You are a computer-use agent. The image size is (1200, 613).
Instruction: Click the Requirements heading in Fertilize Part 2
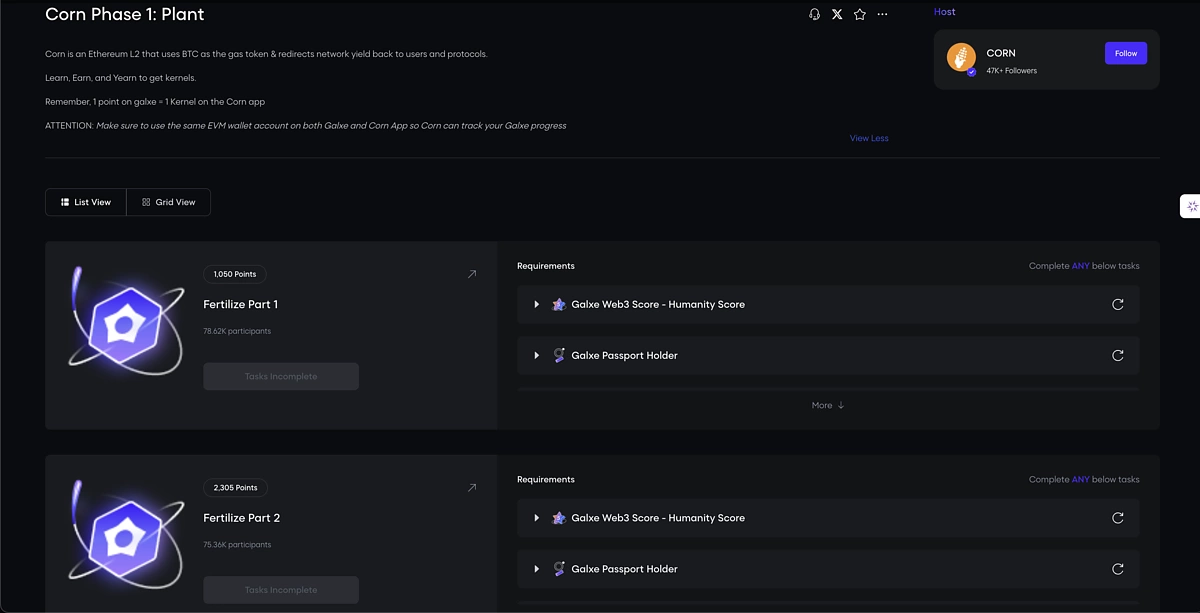pyautogui.click(x=546, y=480)
